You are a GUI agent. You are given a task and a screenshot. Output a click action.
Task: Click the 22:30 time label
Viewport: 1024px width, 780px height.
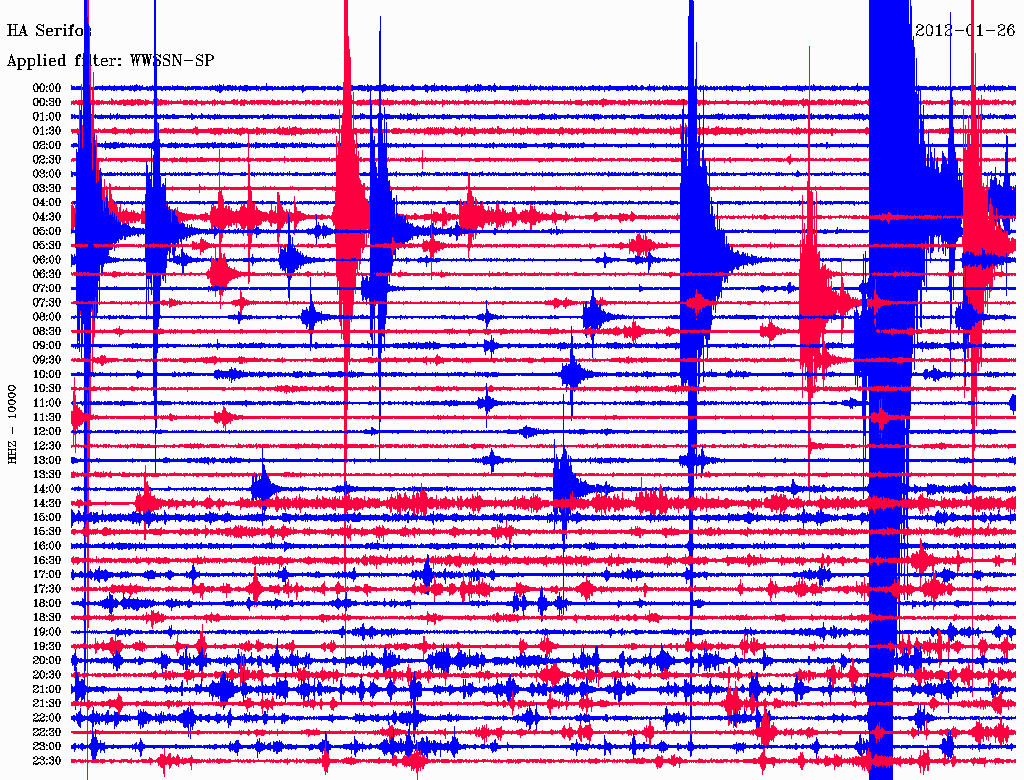47,732
